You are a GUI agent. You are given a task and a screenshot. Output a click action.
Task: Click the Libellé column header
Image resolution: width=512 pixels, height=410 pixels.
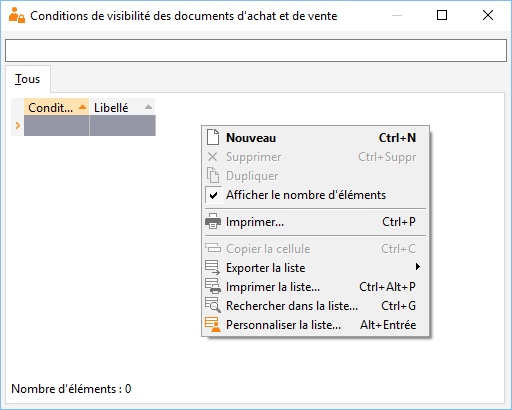(x=122, y=107)
